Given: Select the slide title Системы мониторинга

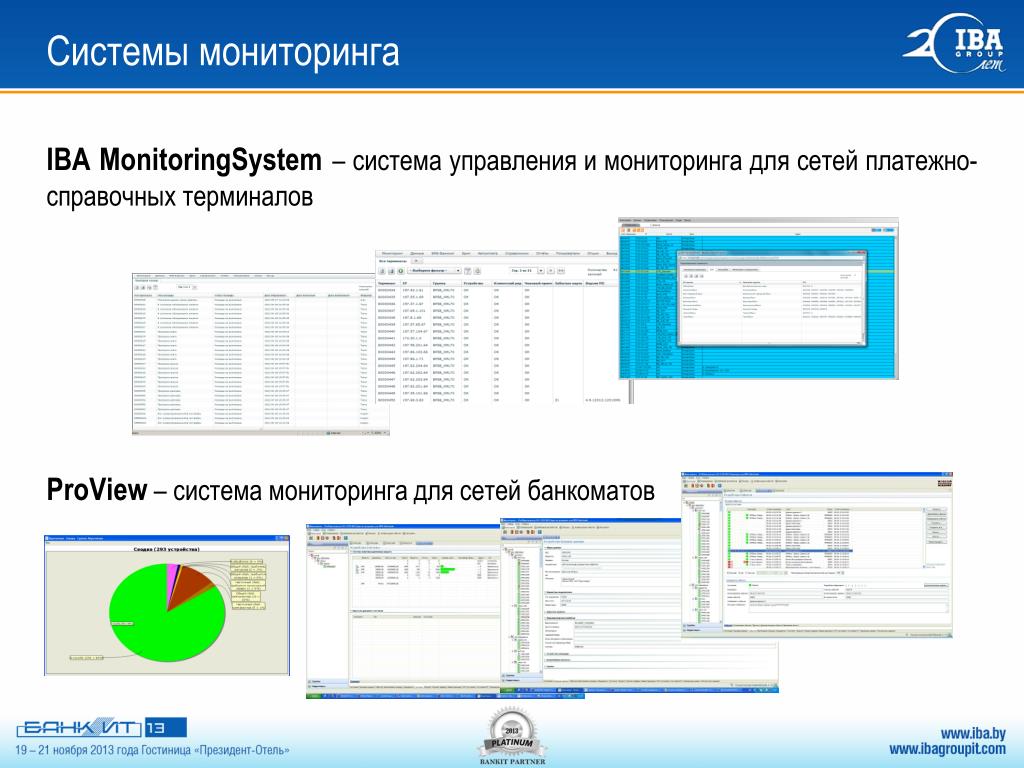Looking at the screenshot, I should tap(223, 52).
